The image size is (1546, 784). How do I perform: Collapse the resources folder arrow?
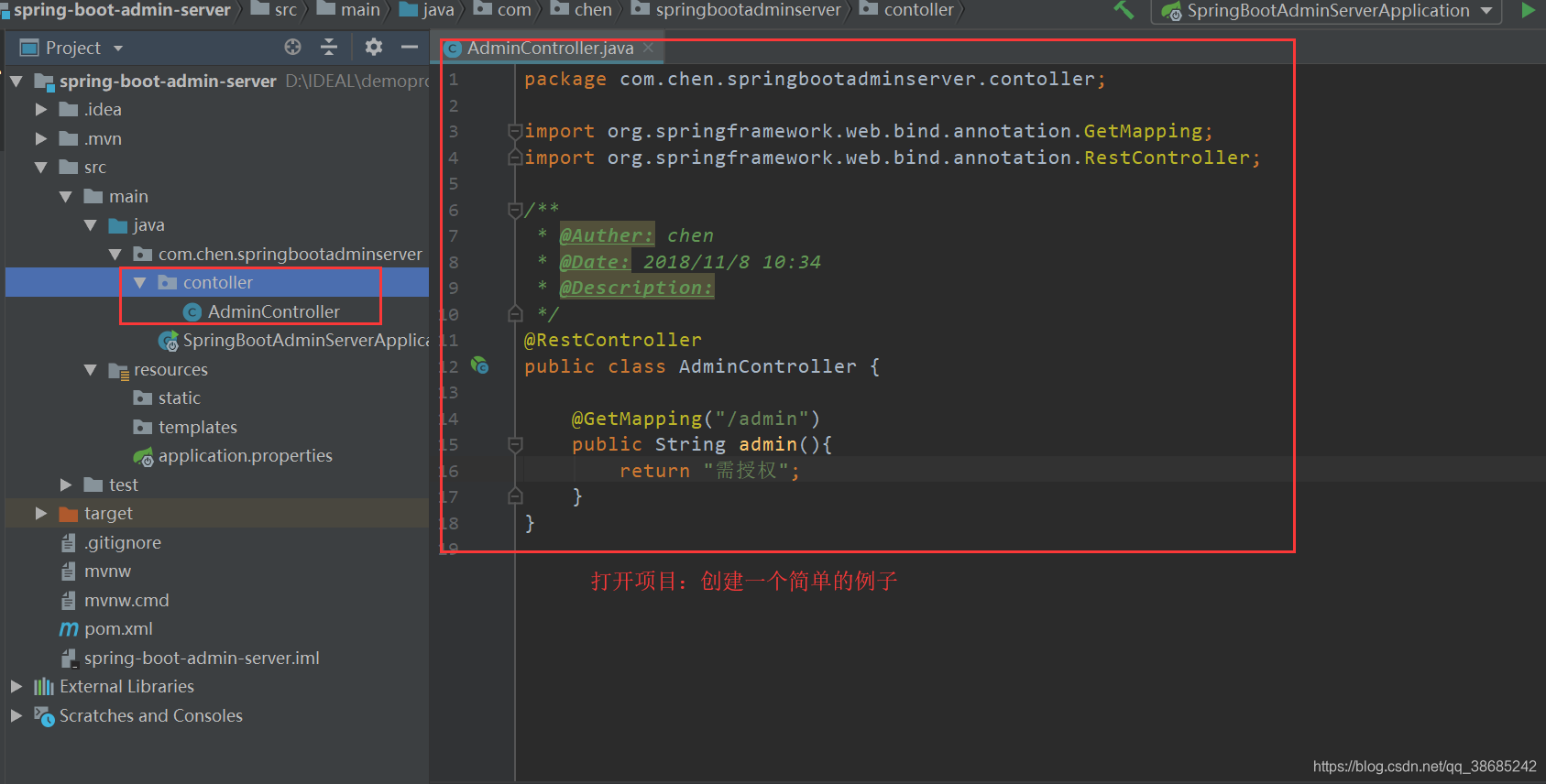click(x=91, y=370)
